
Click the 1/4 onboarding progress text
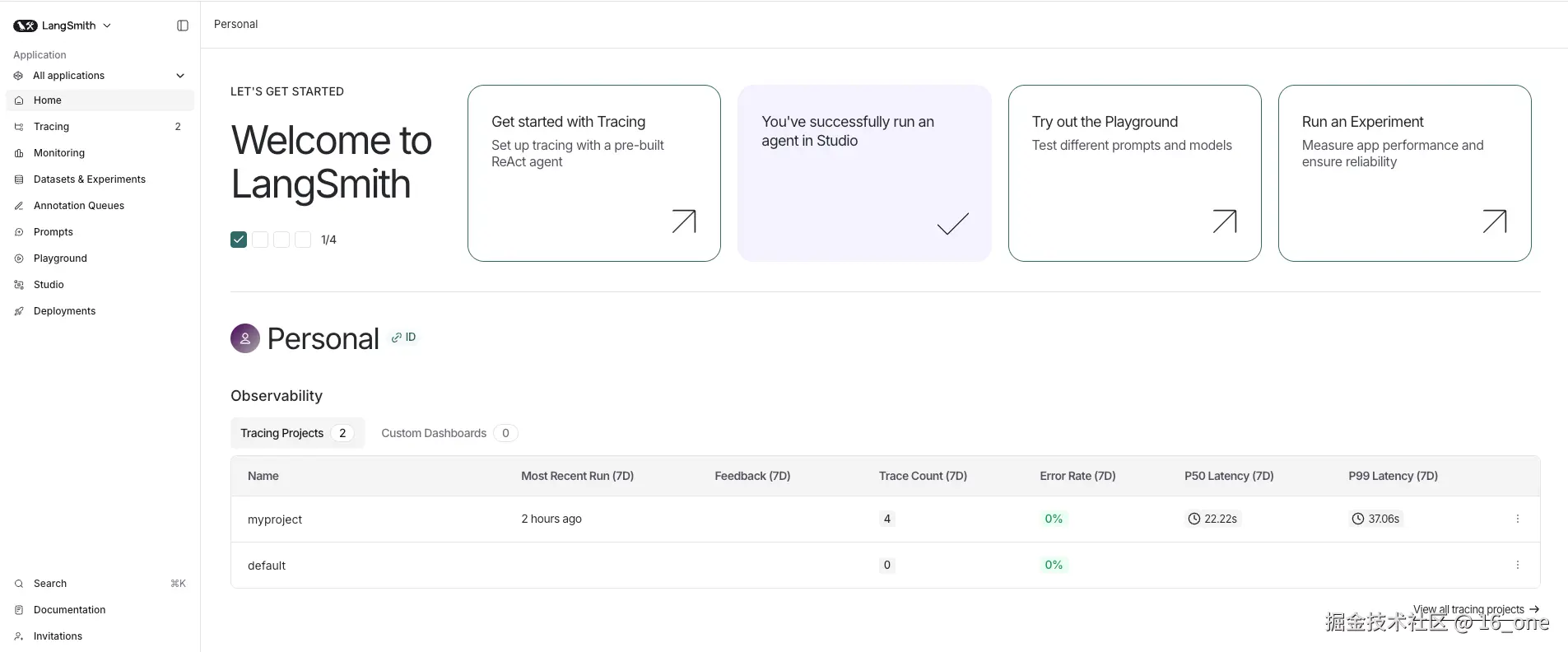(x=328, y=240)
